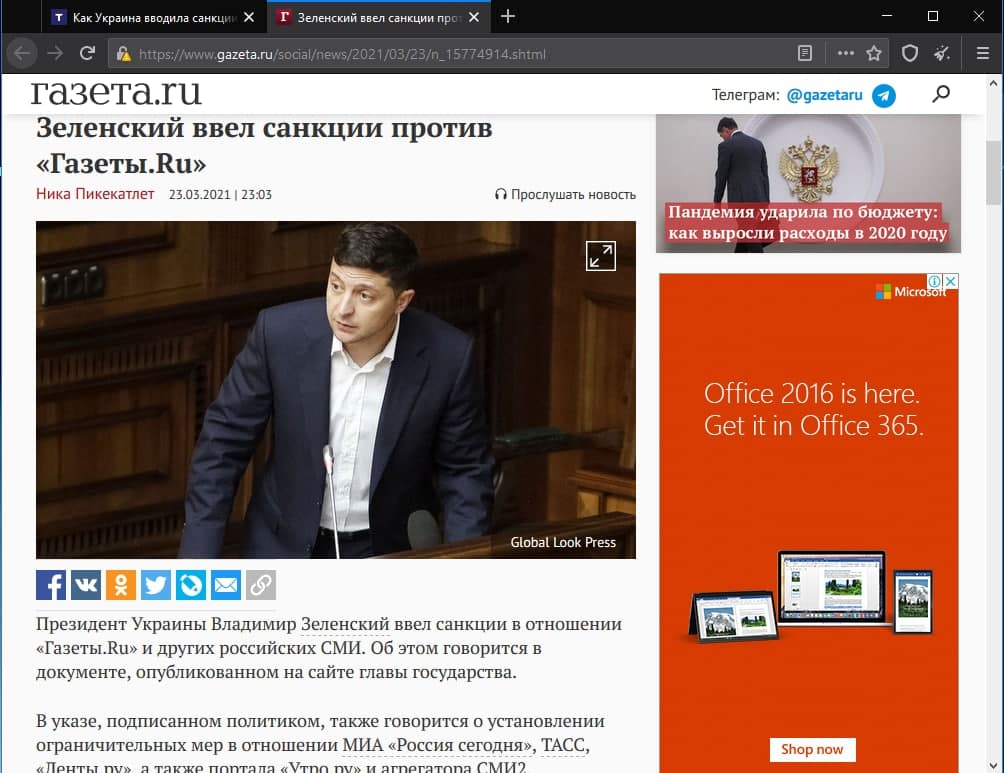
Task: Open site search magnifier icon
Action: (941, 95)
